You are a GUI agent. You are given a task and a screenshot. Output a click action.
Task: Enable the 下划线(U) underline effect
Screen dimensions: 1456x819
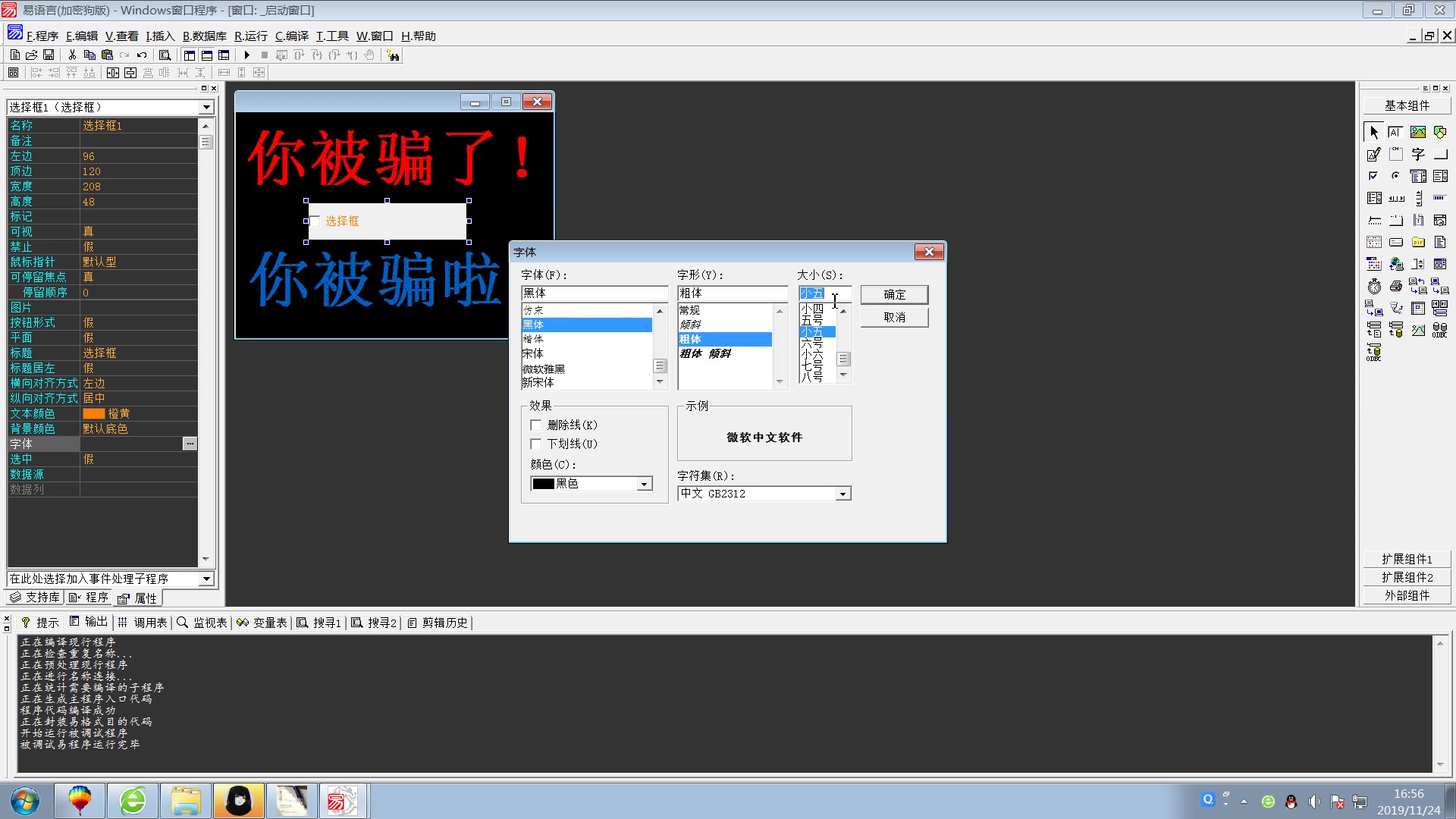click(536, 444)
